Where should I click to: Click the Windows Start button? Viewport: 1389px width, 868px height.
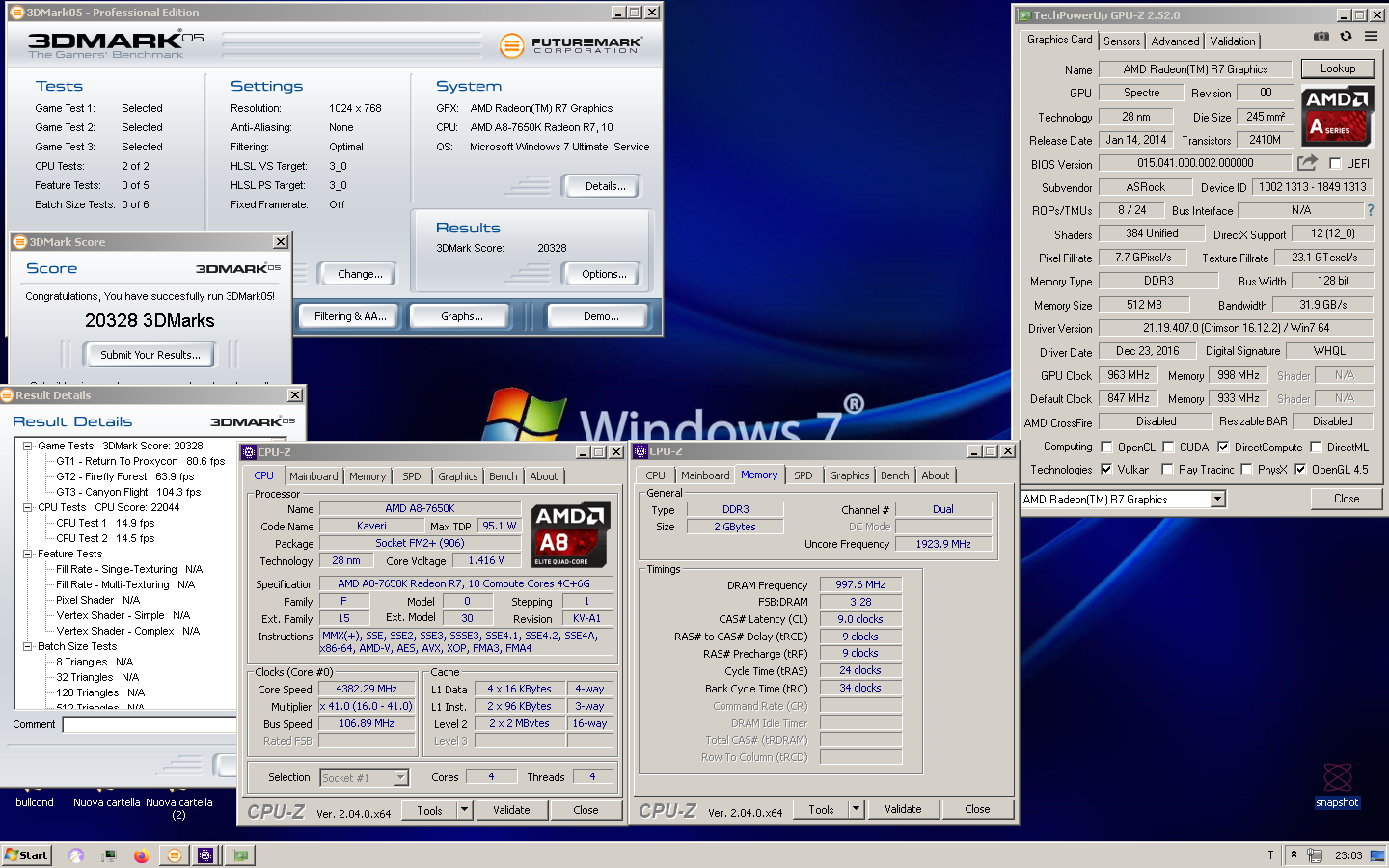pos(26,854)
